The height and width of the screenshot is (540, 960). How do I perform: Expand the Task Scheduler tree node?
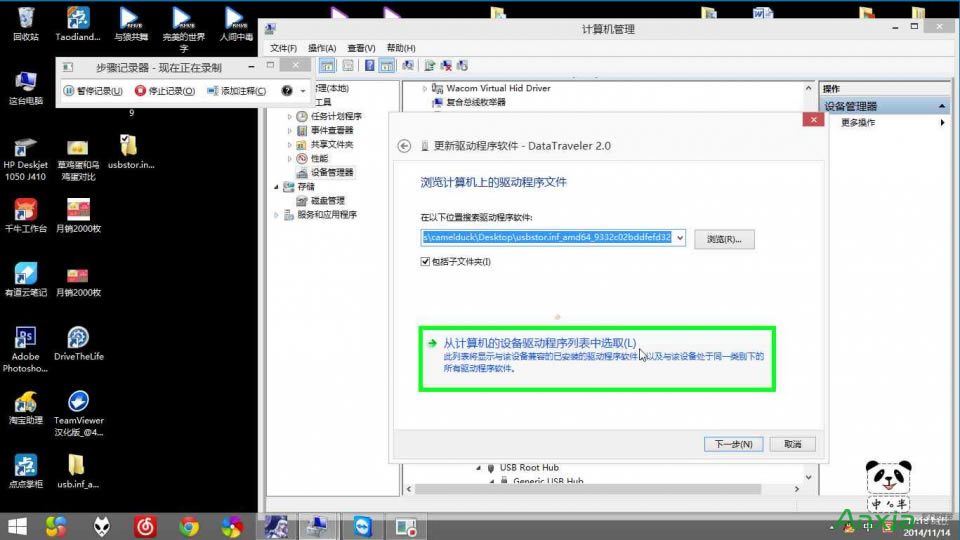click(290, 117)
